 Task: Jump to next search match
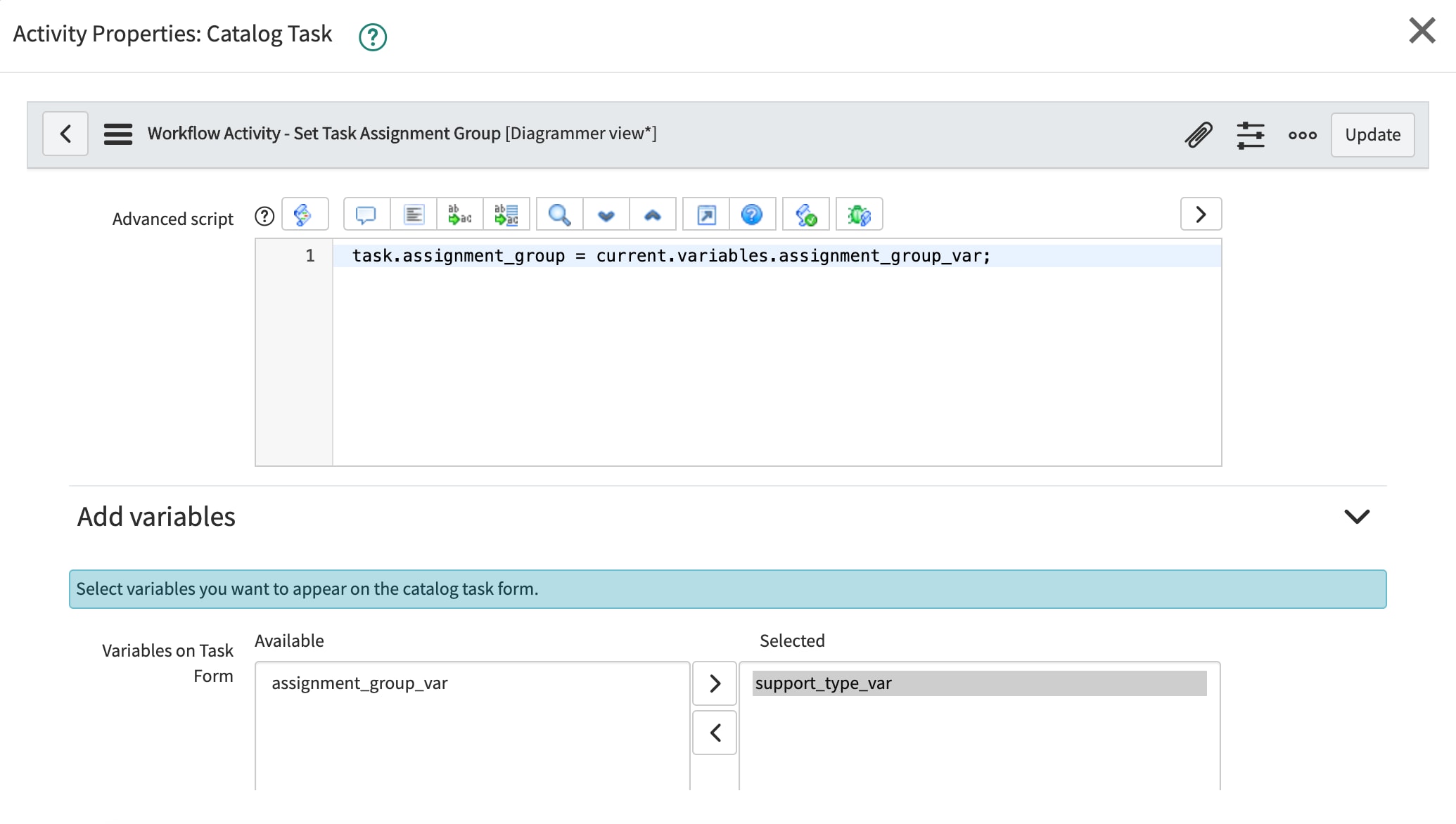(606, 214)
